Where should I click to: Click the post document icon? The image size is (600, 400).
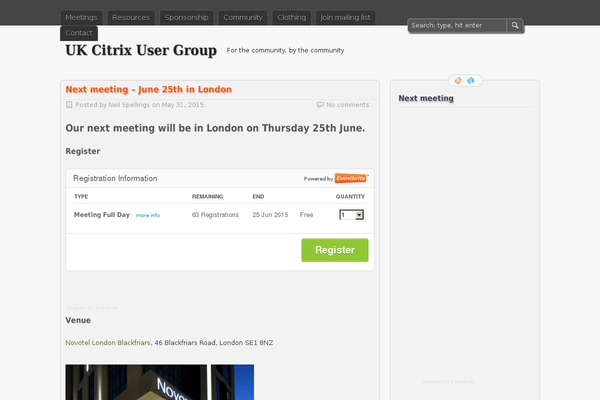tap(69, 104)
